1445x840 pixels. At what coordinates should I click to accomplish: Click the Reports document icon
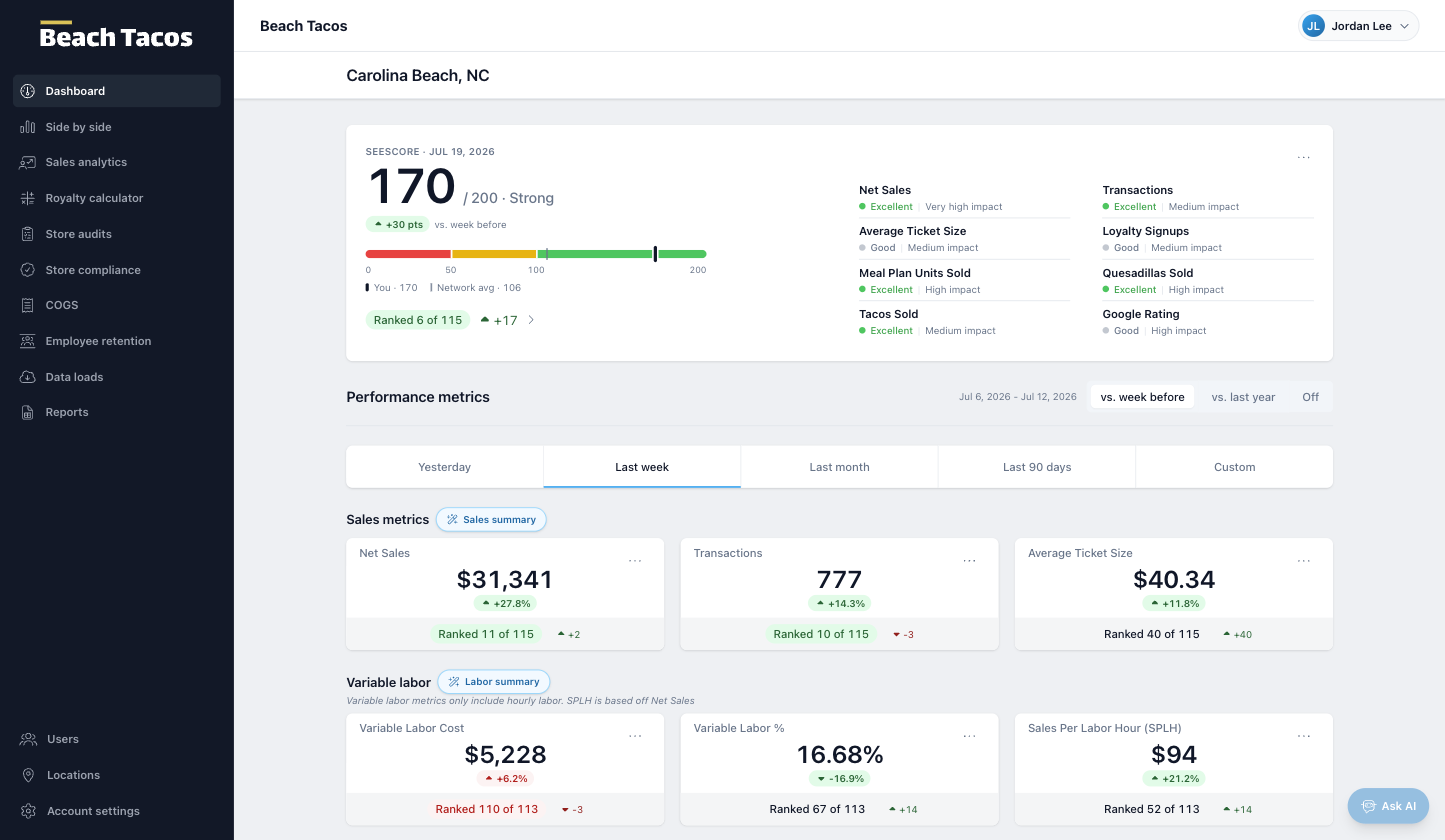(28, 412)
